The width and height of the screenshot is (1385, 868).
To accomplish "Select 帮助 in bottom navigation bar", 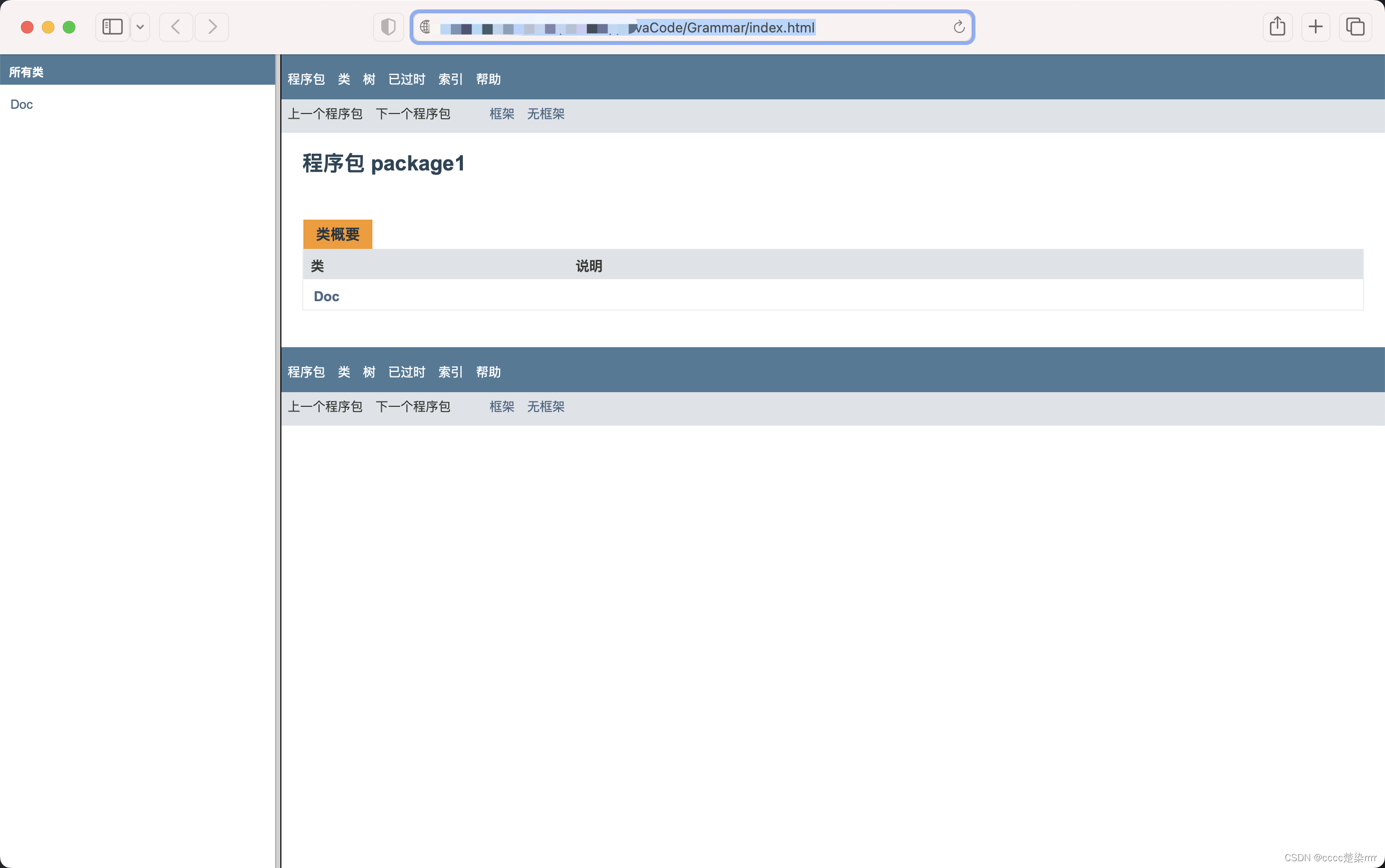I will click(489, 372).
